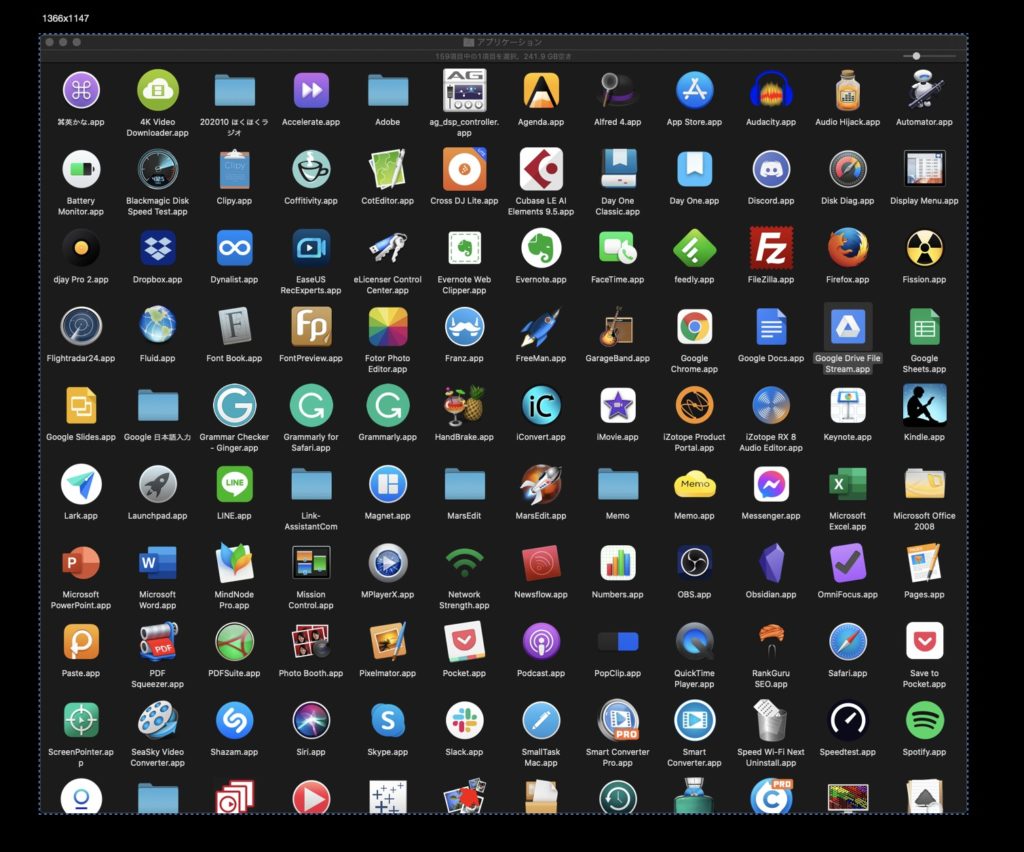Click the Battery Monitor icon
The height and width of the screenshot is (852, 1024).
pyautogui.click(x=81, y=169)
